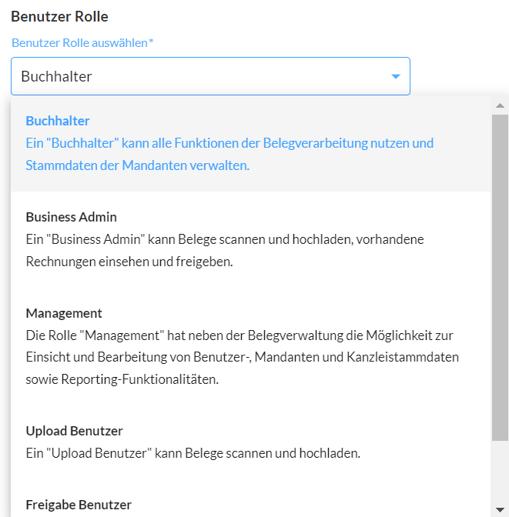Viewport: 509px width, 517px height.
Task: Choose the Business Admin role
Action: click(x=71, y=217)
